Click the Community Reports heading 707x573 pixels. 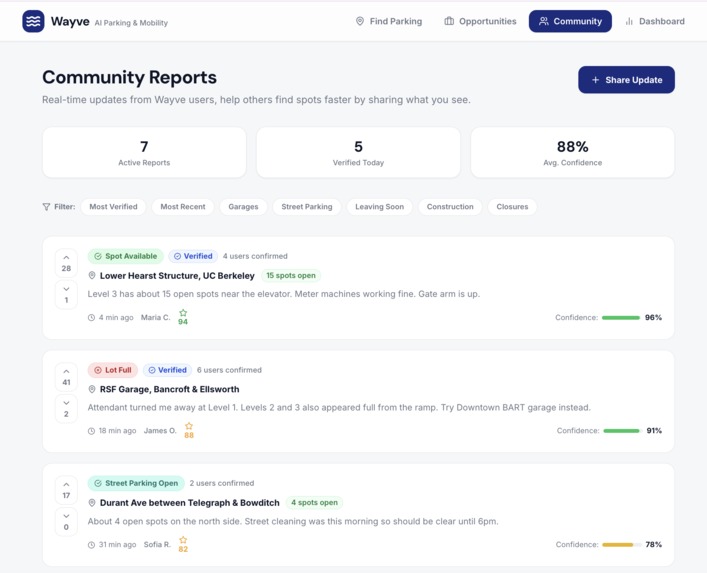coord(129,77)
